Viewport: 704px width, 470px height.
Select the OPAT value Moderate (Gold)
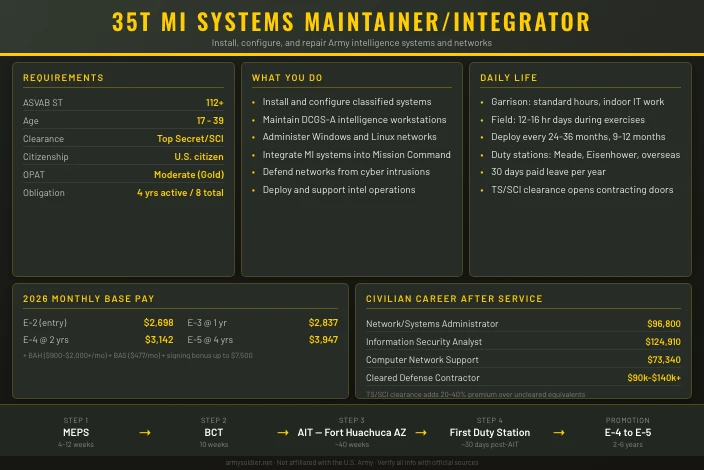click(x=189, y=174)
